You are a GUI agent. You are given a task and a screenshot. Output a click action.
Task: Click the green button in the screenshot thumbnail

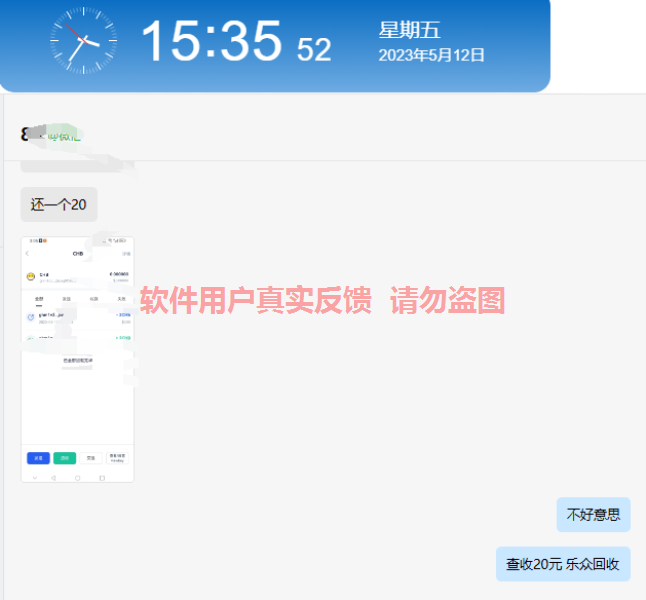click(65, 458)
